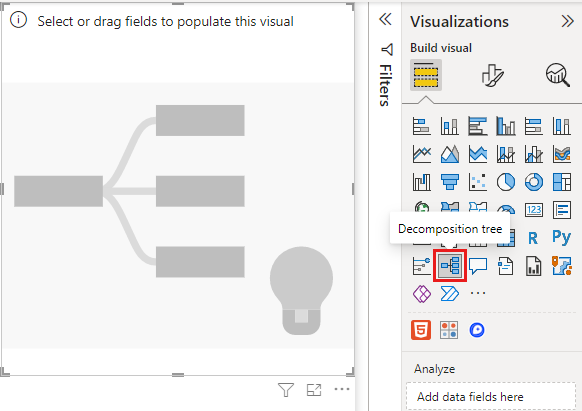Select the funnel chart visual
Image resolution: width=582 pixels, height=411 pixels.
[450, 182]
